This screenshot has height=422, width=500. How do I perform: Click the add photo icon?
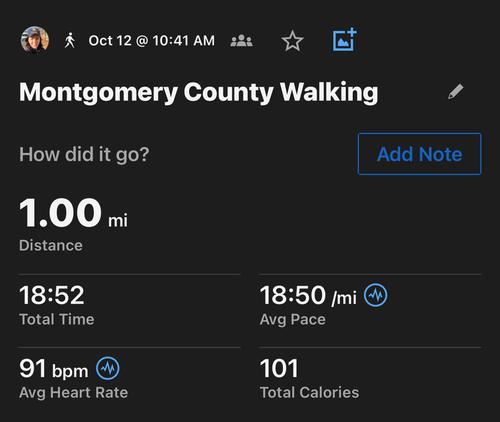click(345, 40)
